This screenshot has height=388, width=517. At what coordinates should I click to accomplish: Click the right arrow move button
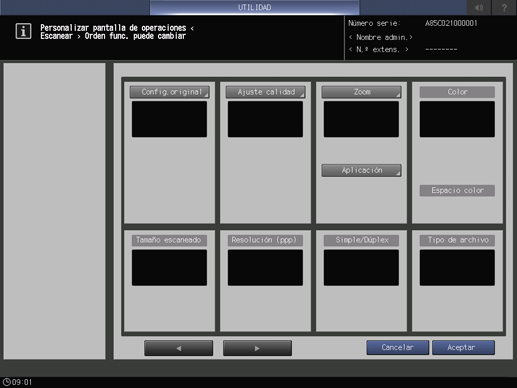(257, 348)
